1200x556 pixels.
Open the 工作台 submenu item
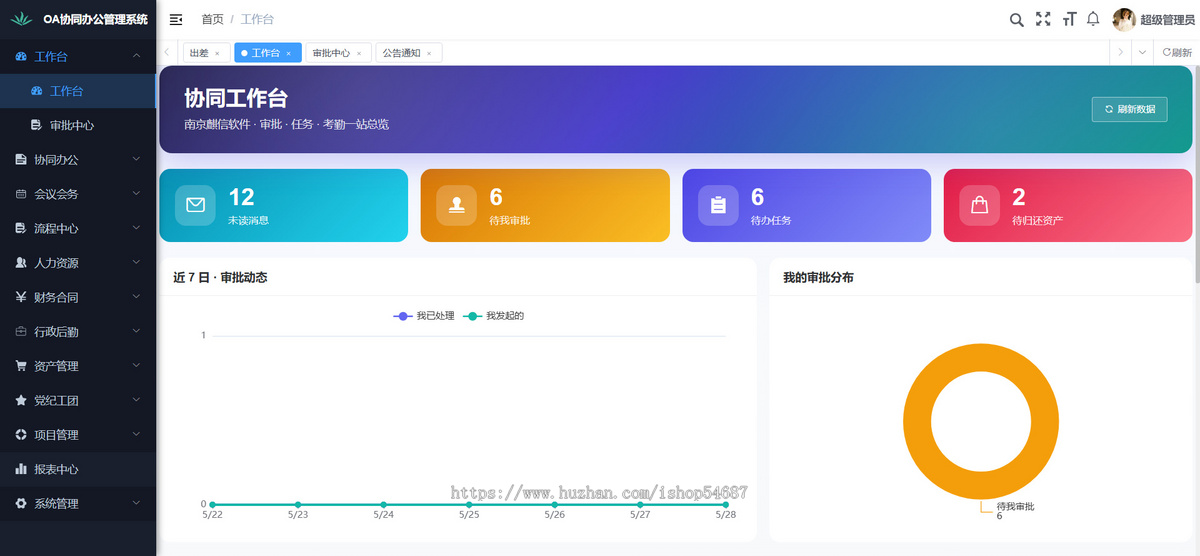pos(78,91)
